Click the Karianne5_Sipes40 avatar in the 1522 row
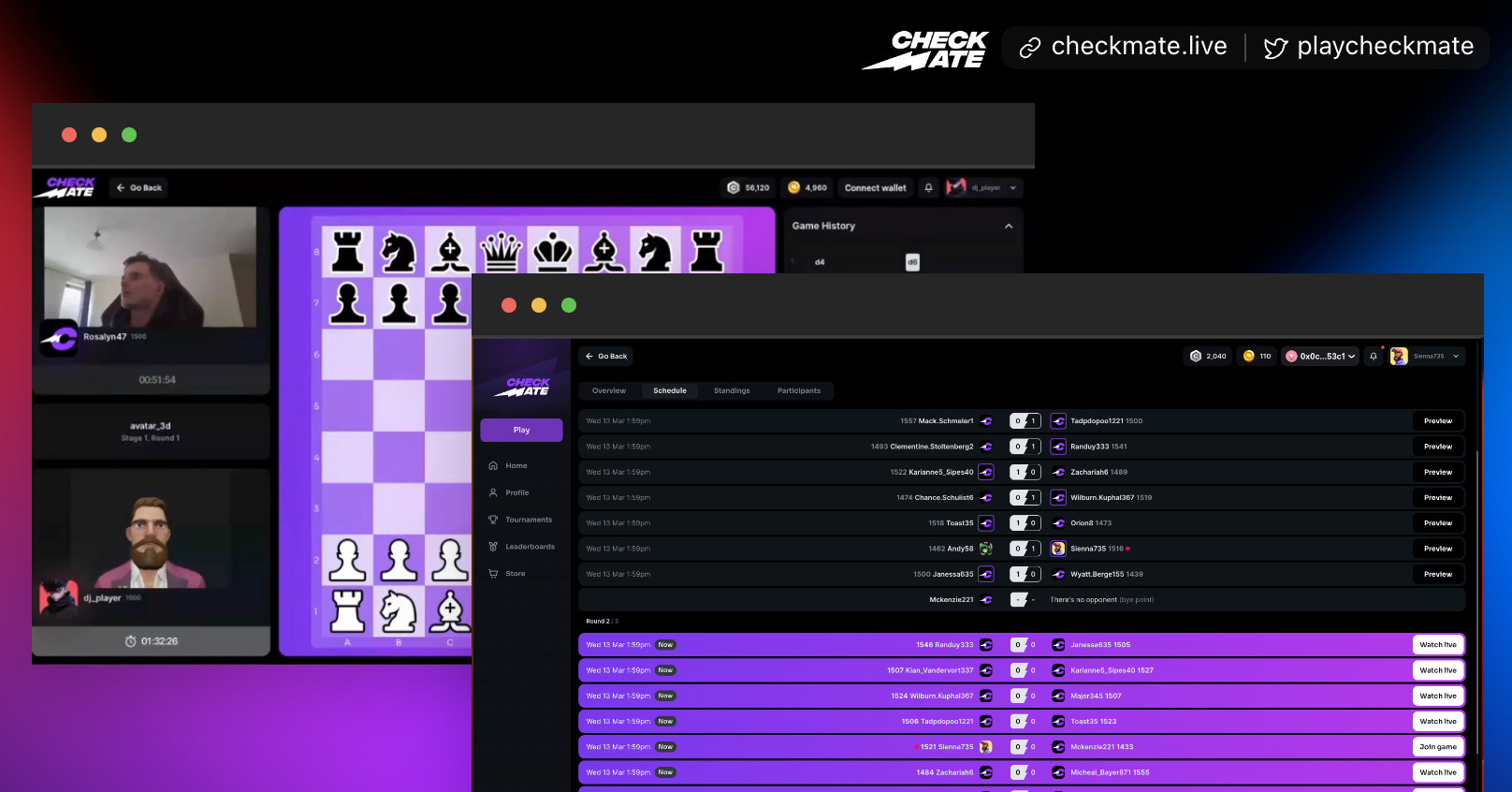Viewport: 1512px width, 792px height. coord(986,473)
